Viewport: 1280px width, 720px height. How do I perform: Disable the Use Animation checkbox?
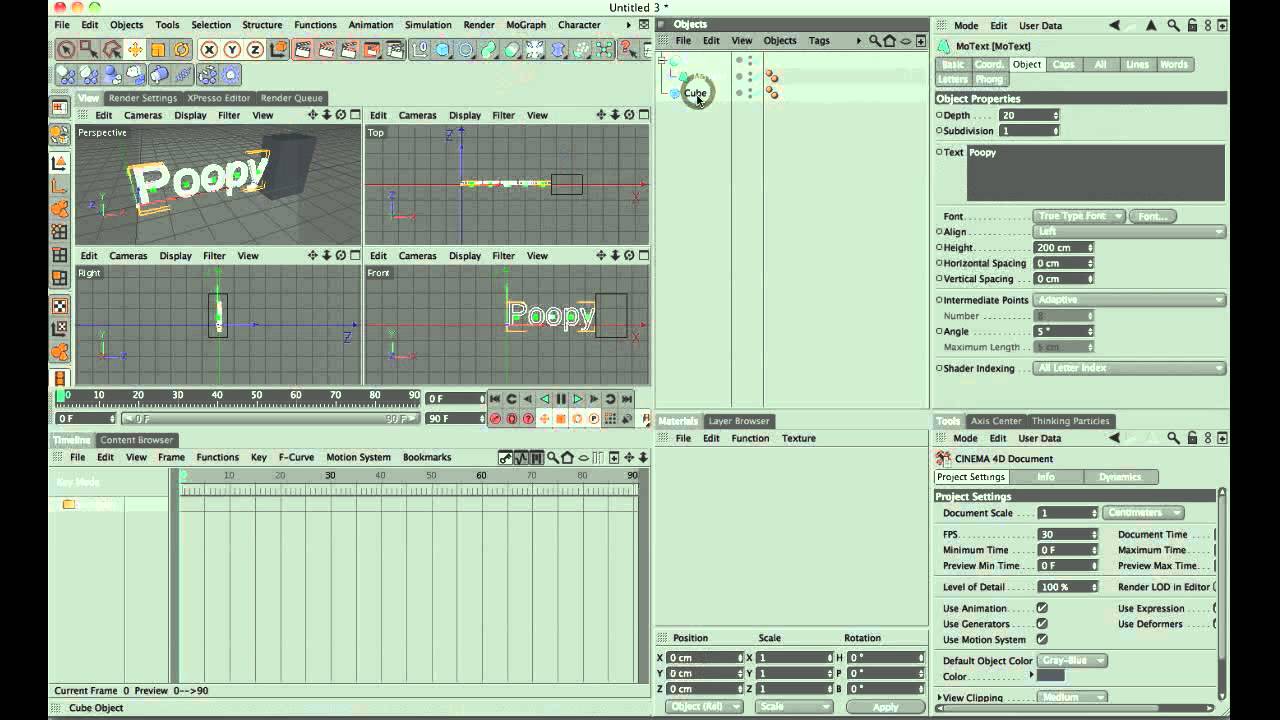[x=1042, y=608]
